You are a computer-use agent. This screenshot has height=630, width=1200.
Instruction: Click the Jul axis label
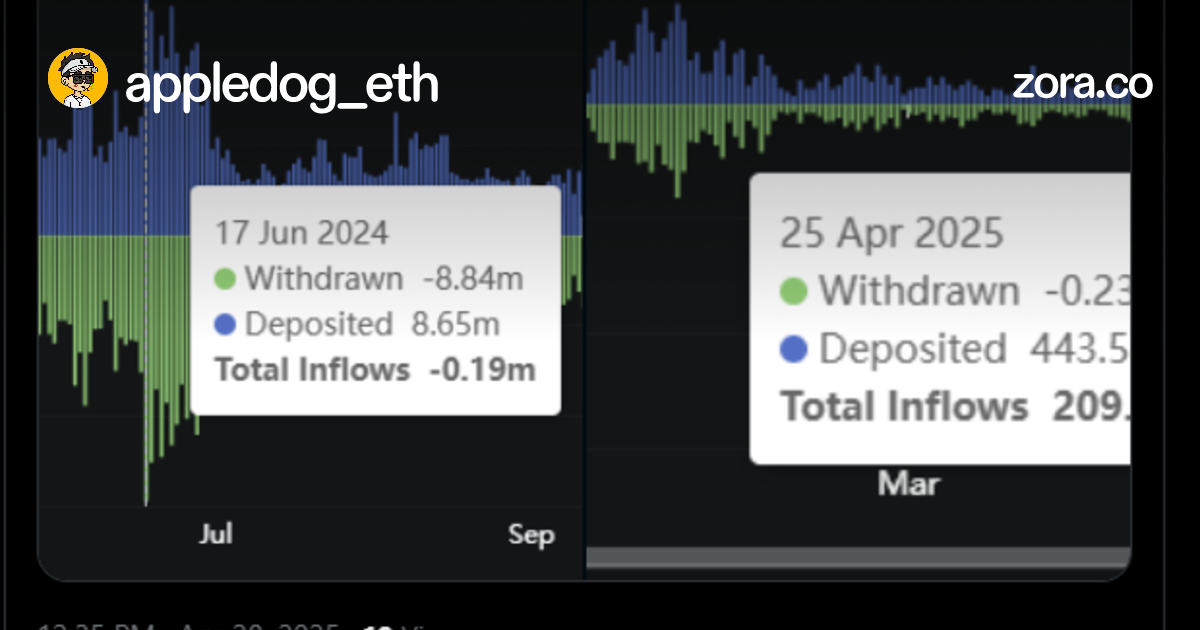[216, 534]
